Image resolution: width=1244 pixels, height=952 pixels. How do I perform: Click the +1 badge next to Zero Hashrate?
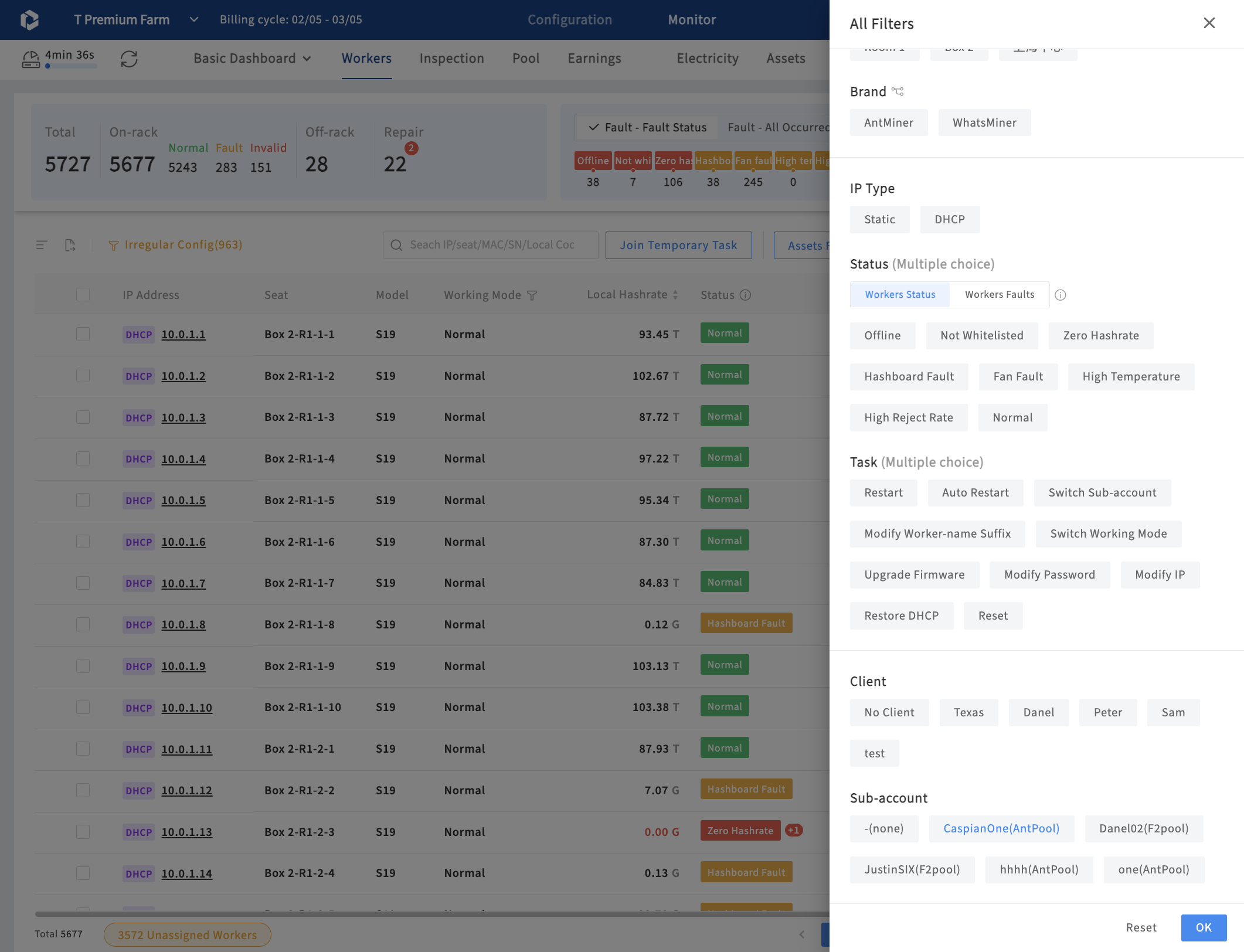(794, 830)
